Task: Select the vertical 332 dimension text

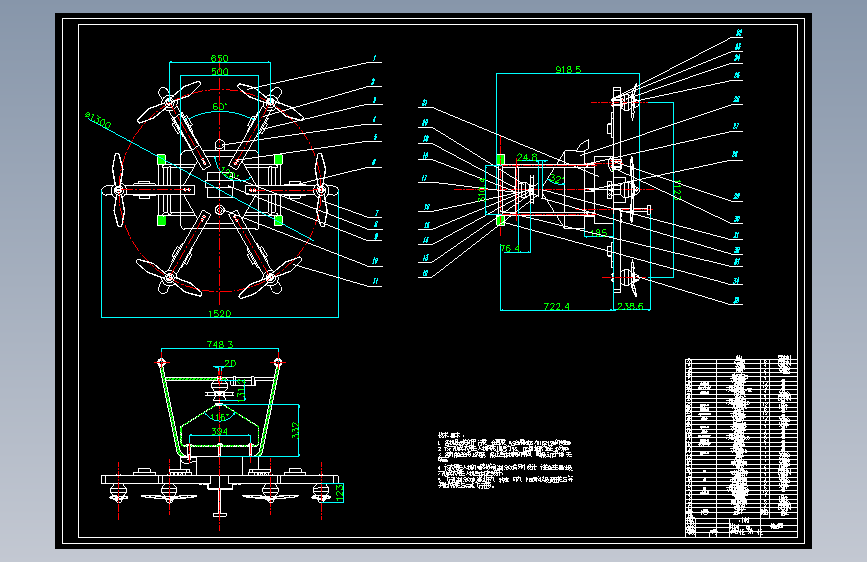Action: point(295,430)
